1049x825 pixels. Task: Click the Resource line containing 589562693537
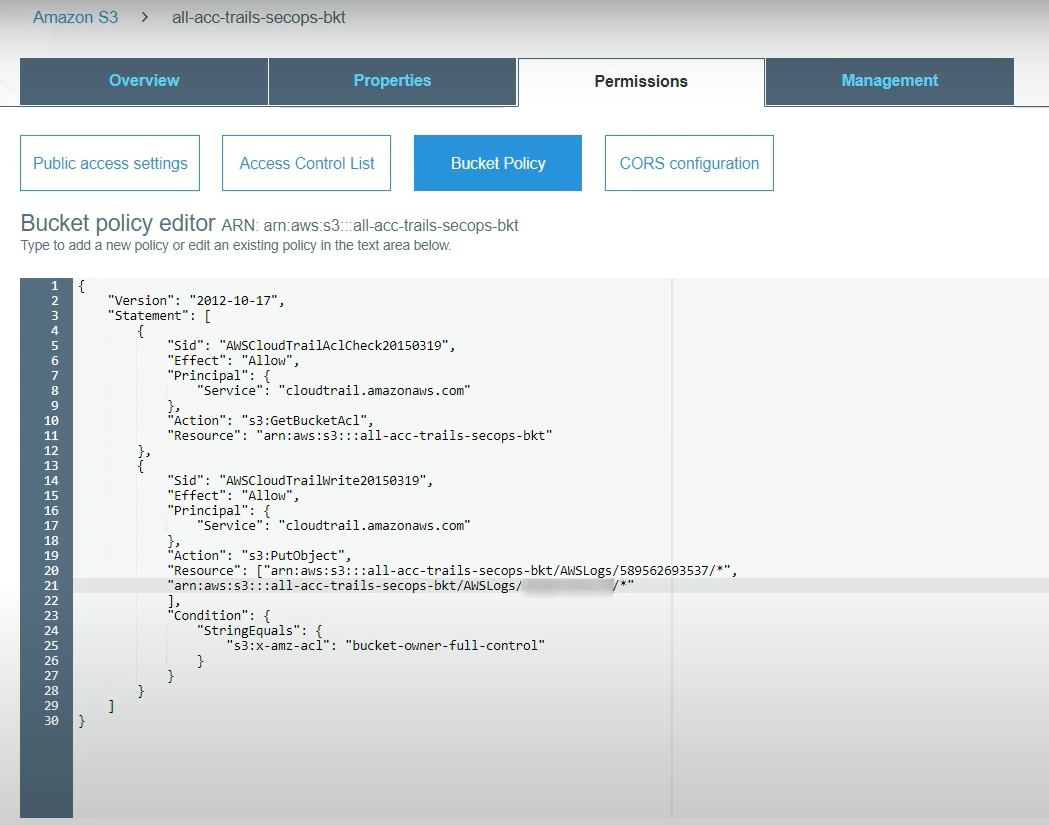coord(452,571)
